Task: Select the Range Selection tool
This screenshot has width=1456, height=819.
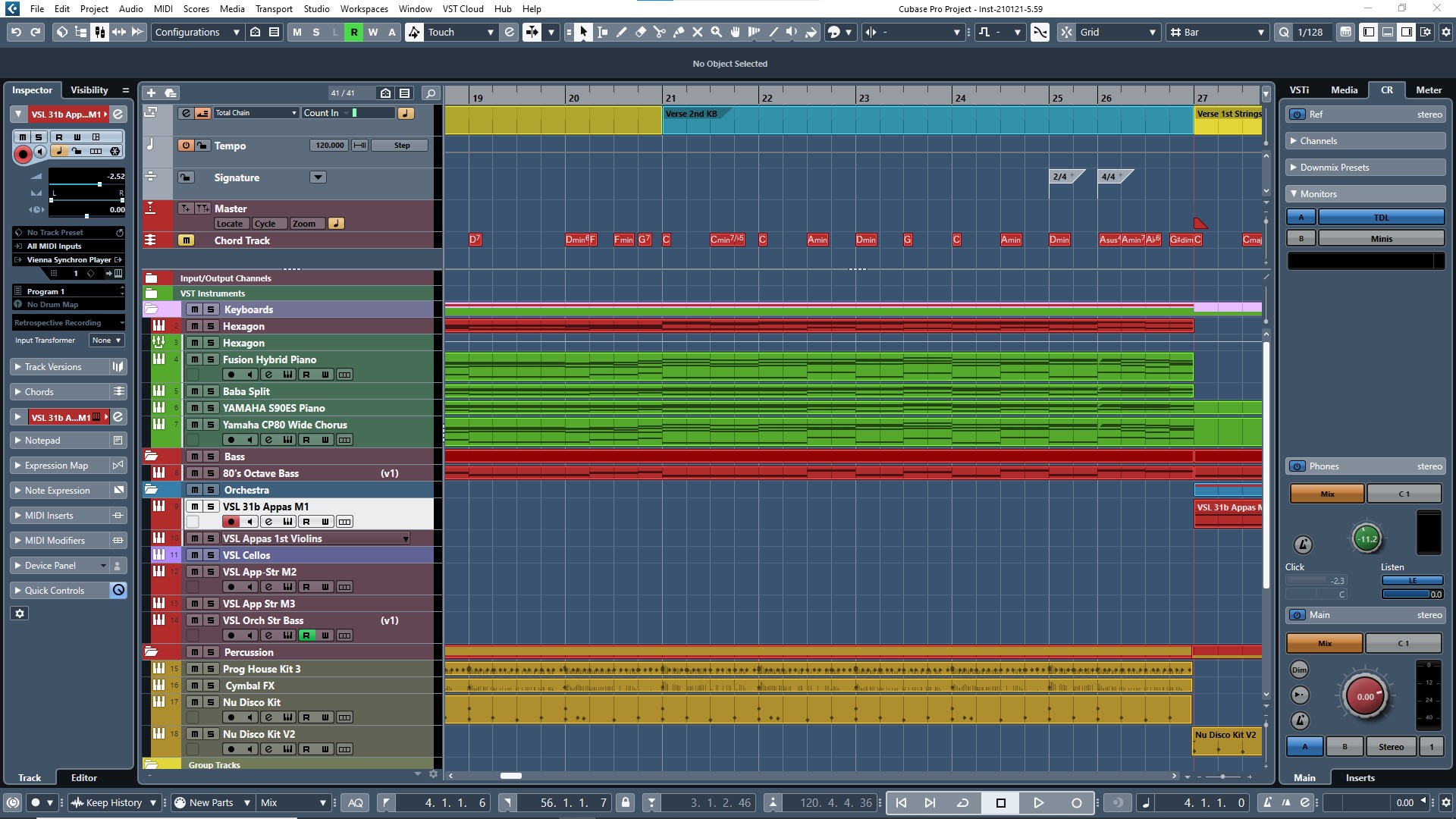Action: pyautogui.click(x=603, y=32)
